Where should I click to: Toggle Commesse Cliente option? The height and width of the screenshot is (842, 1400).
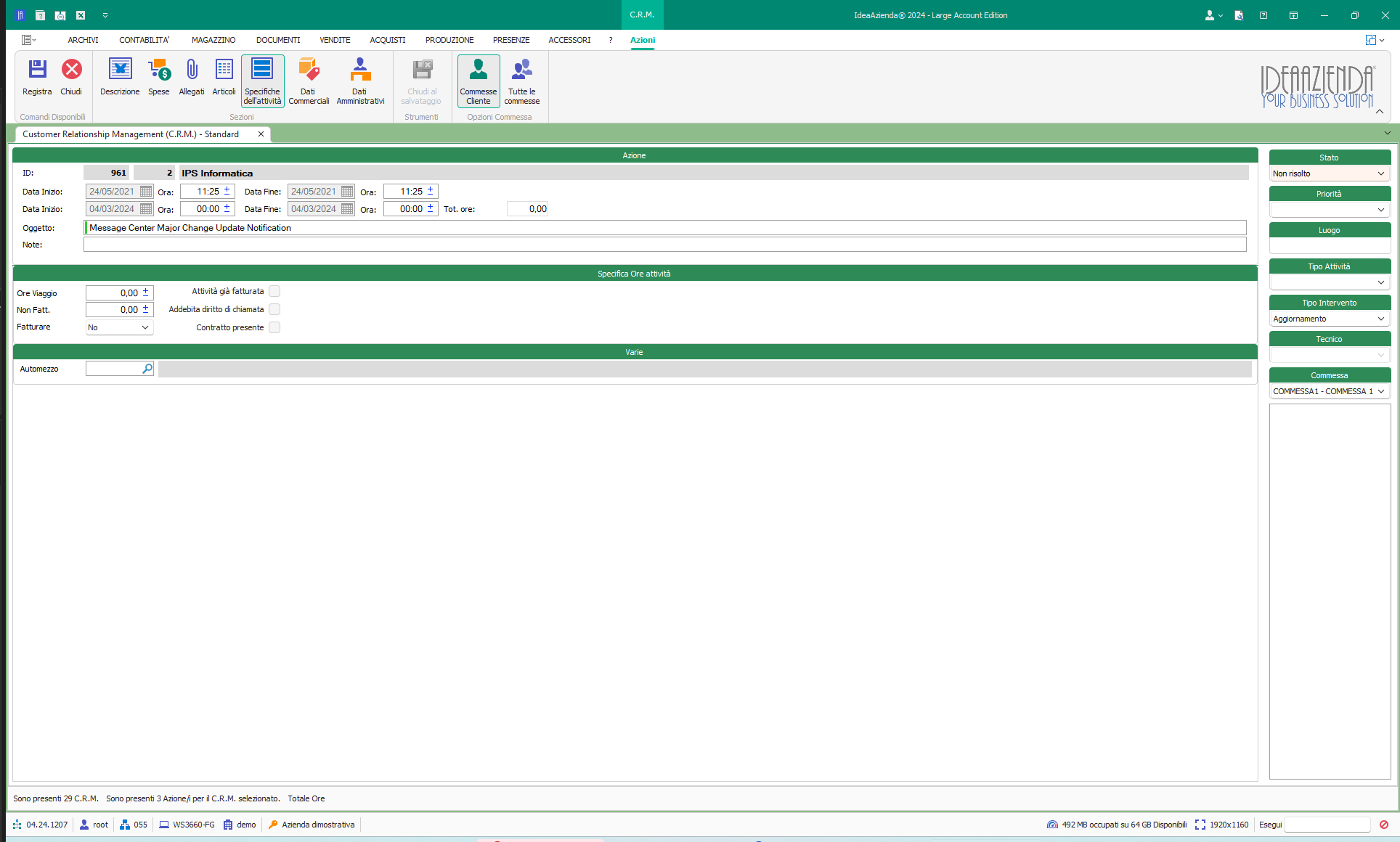(x=479, y=81)
